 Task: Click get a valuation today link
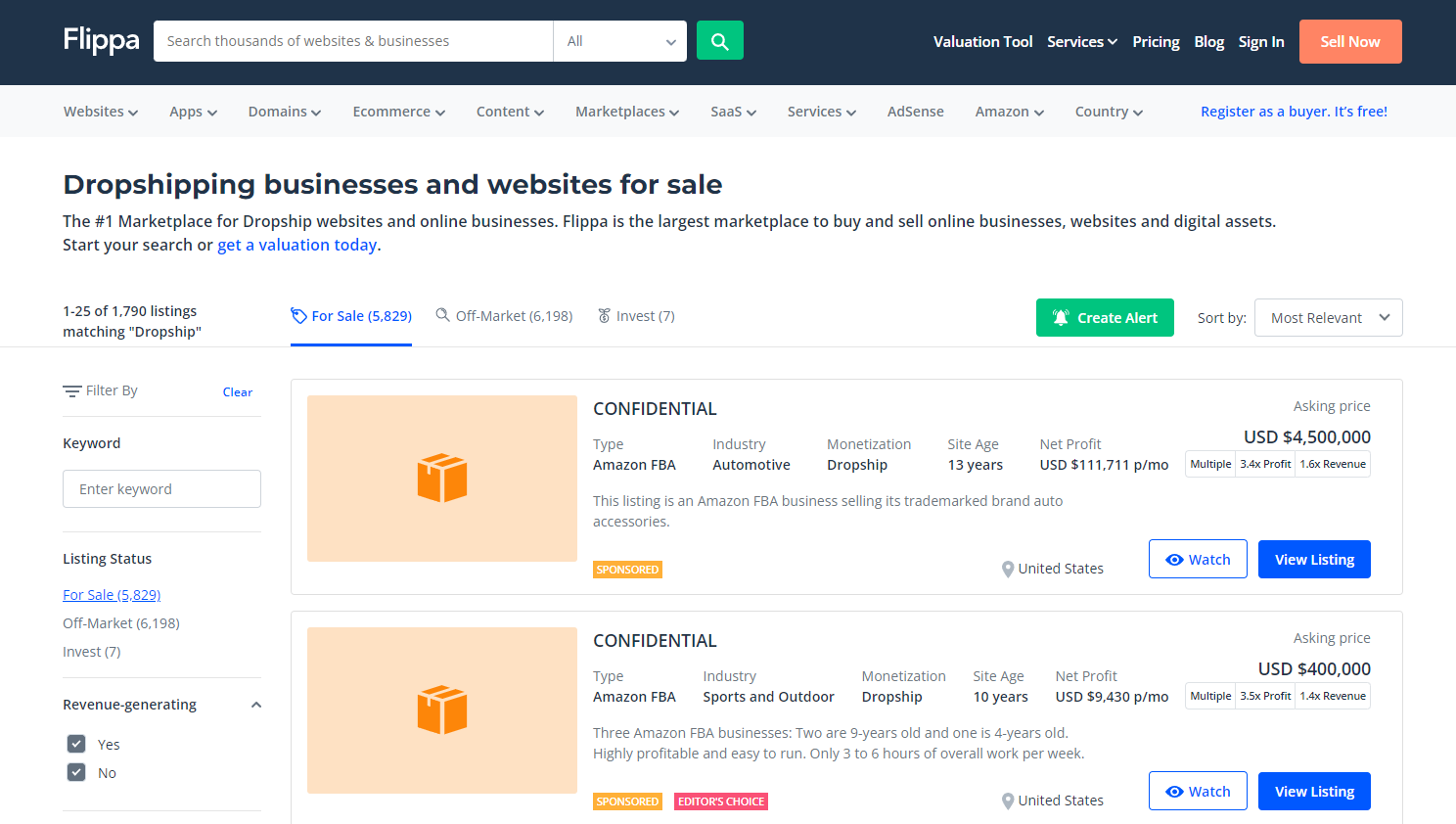coord(297,245)
